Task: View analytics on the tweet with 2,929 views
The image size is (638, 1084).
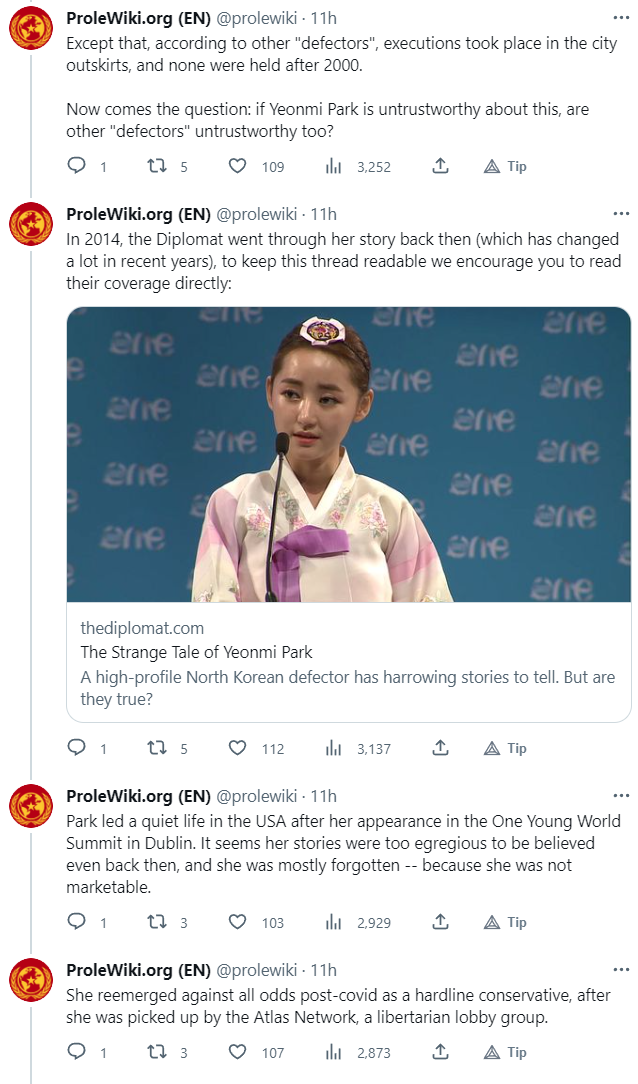Action: (x=334, y=922)
